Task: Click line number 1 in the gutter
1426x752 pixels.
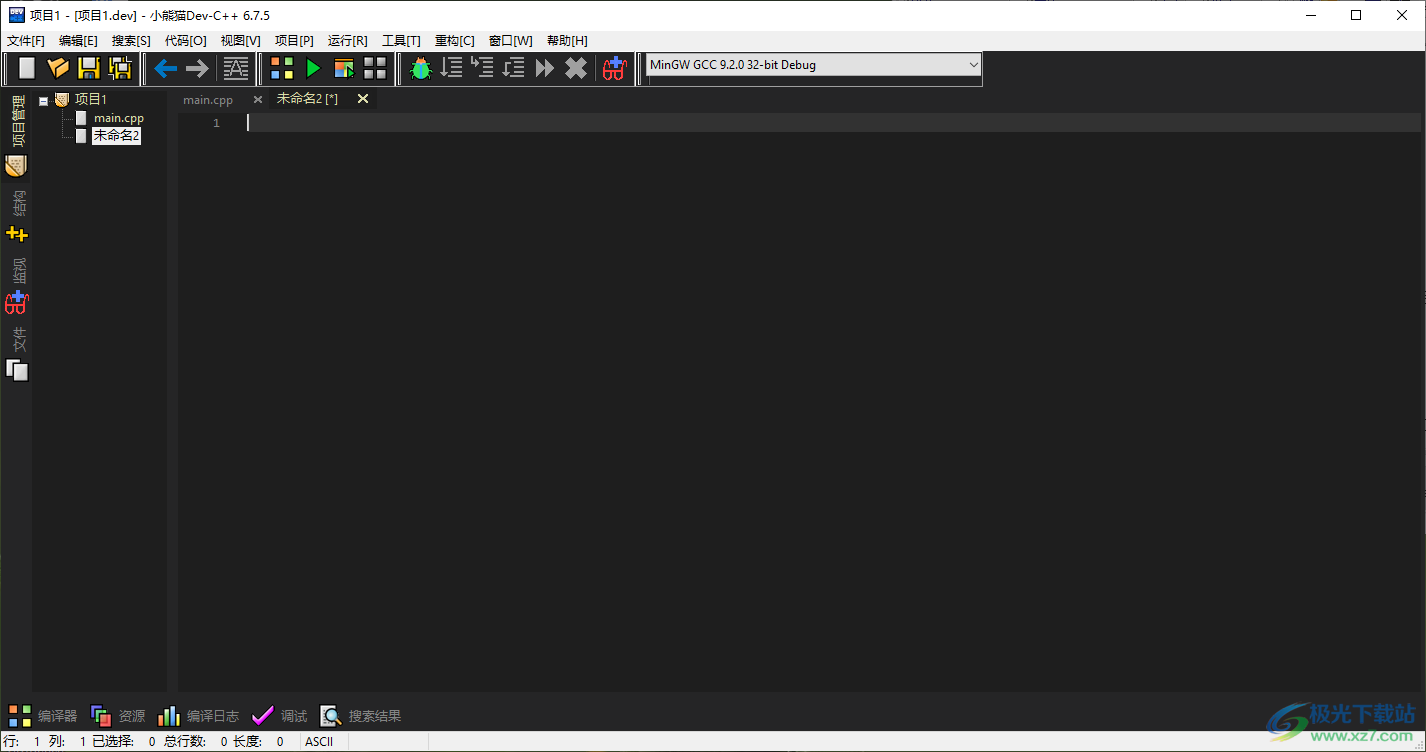Action: tap(216, 123)
